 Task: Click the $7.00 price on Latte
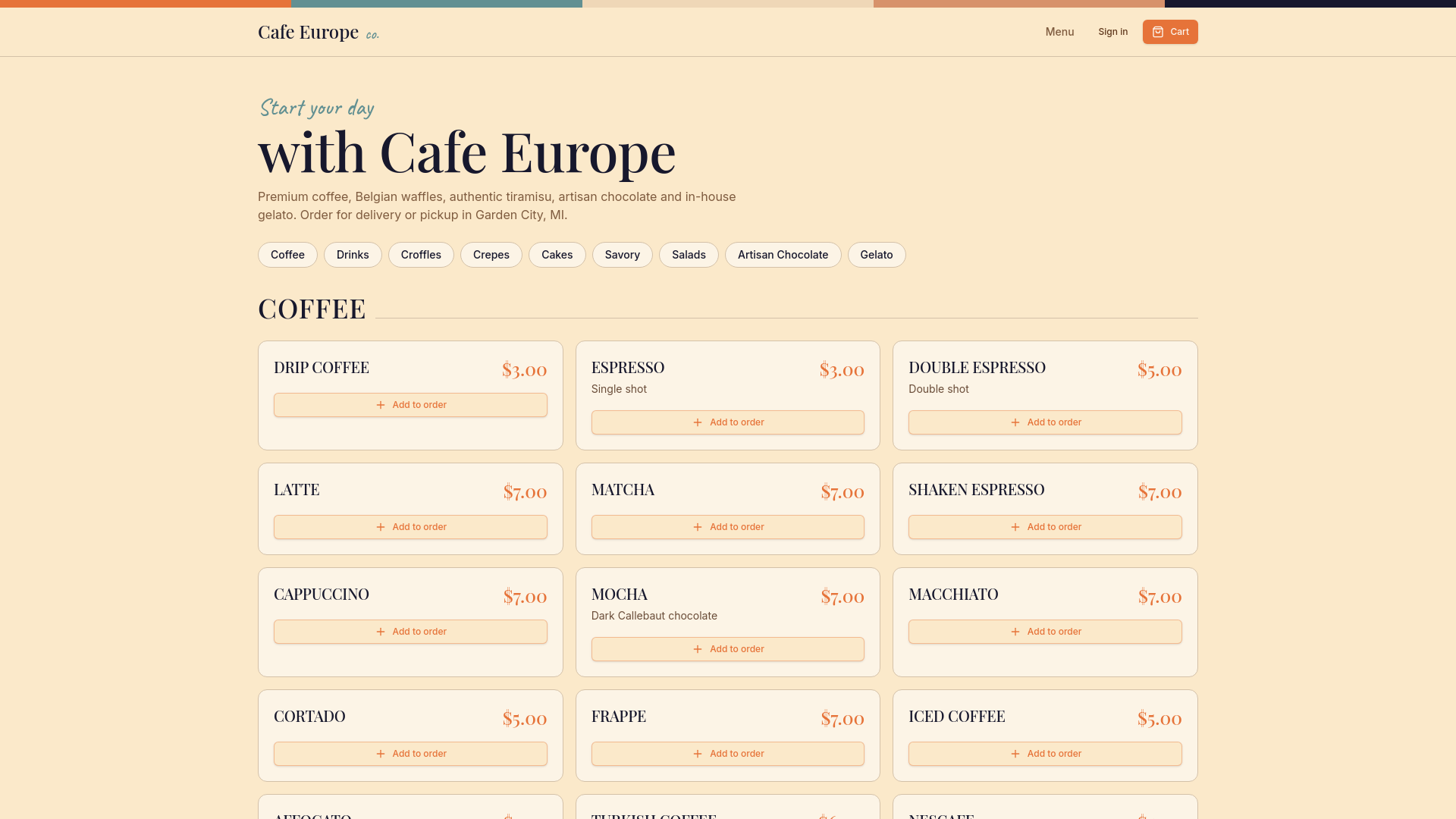[x=526, y=492]
